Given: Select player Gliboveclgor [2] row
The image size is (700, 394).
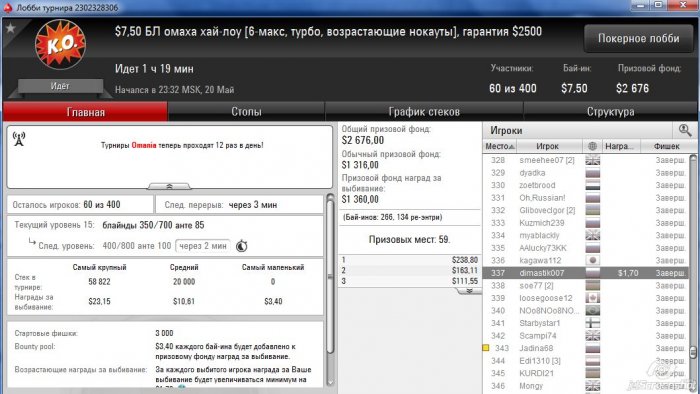Looking at the screenshot, I should click(585, 210).
